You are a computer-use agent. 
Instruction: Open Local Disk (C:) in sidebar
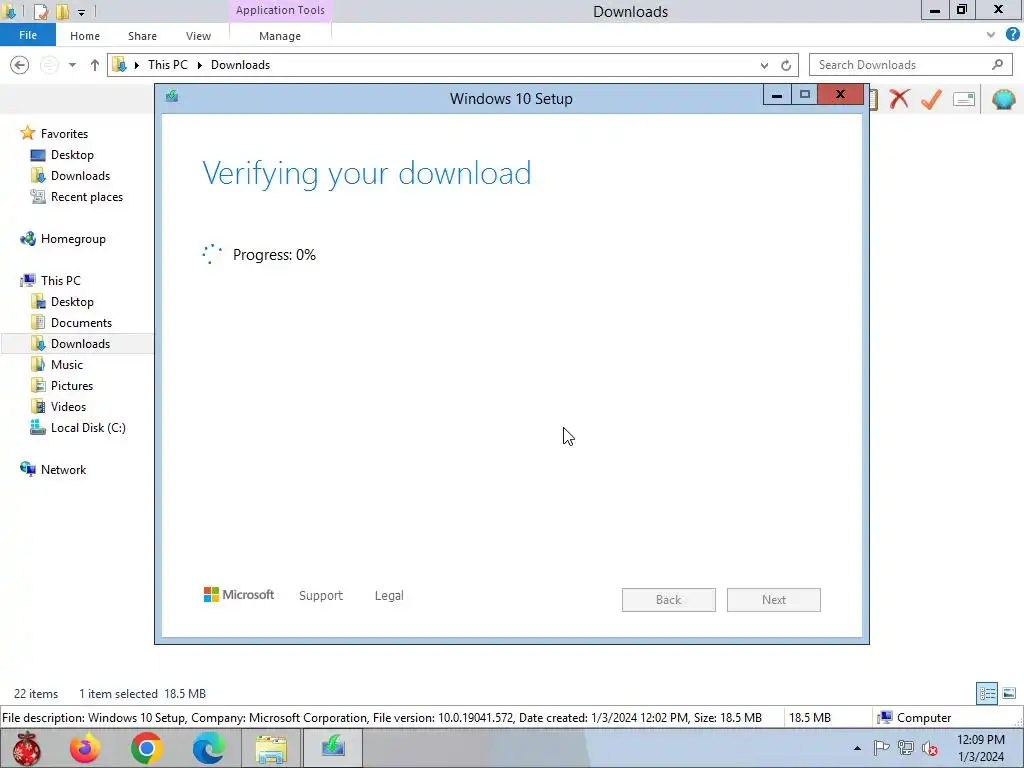coord(88,428)
